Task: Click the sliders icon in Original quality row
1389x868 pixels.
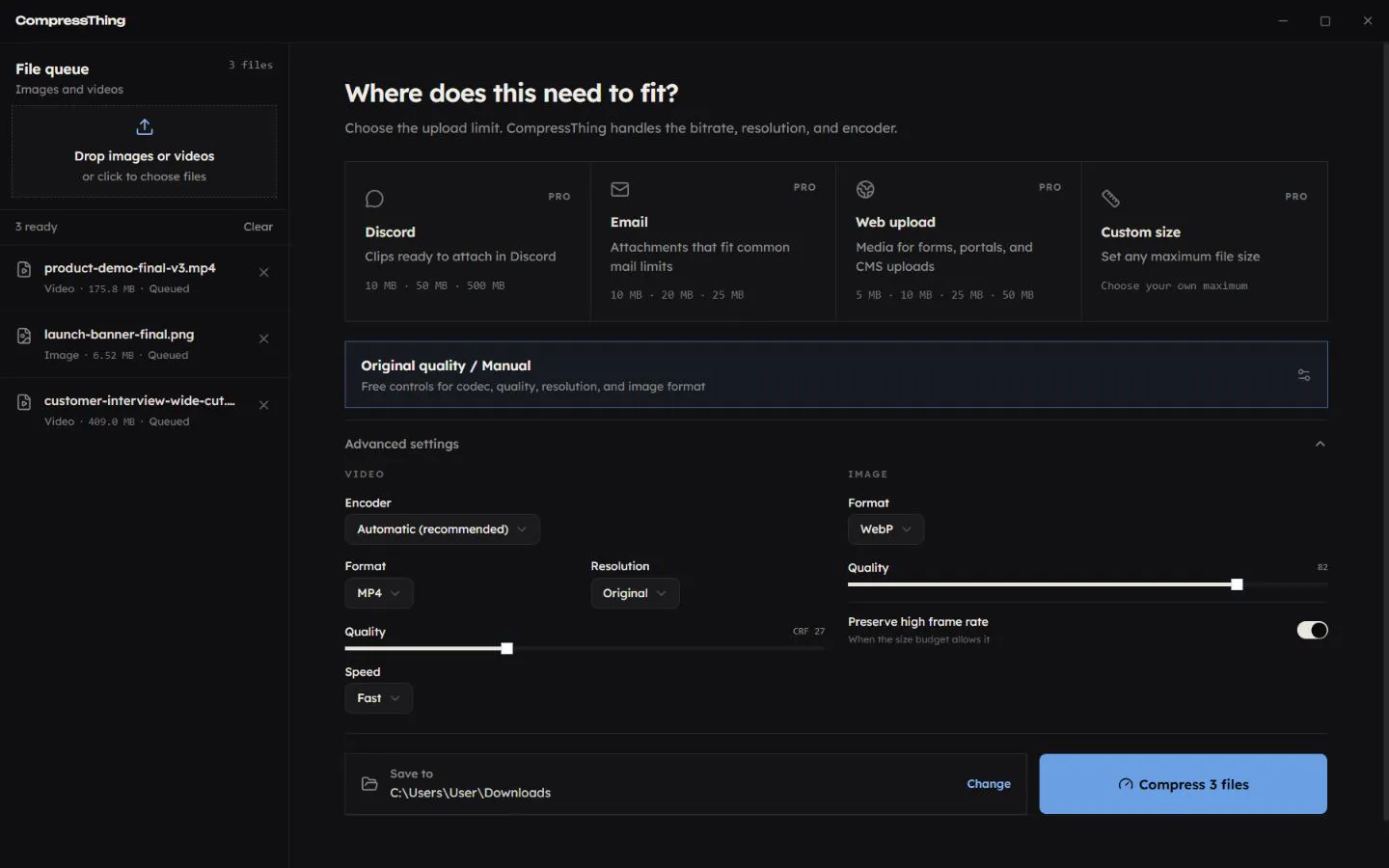Action: (x=1304, y=375)
